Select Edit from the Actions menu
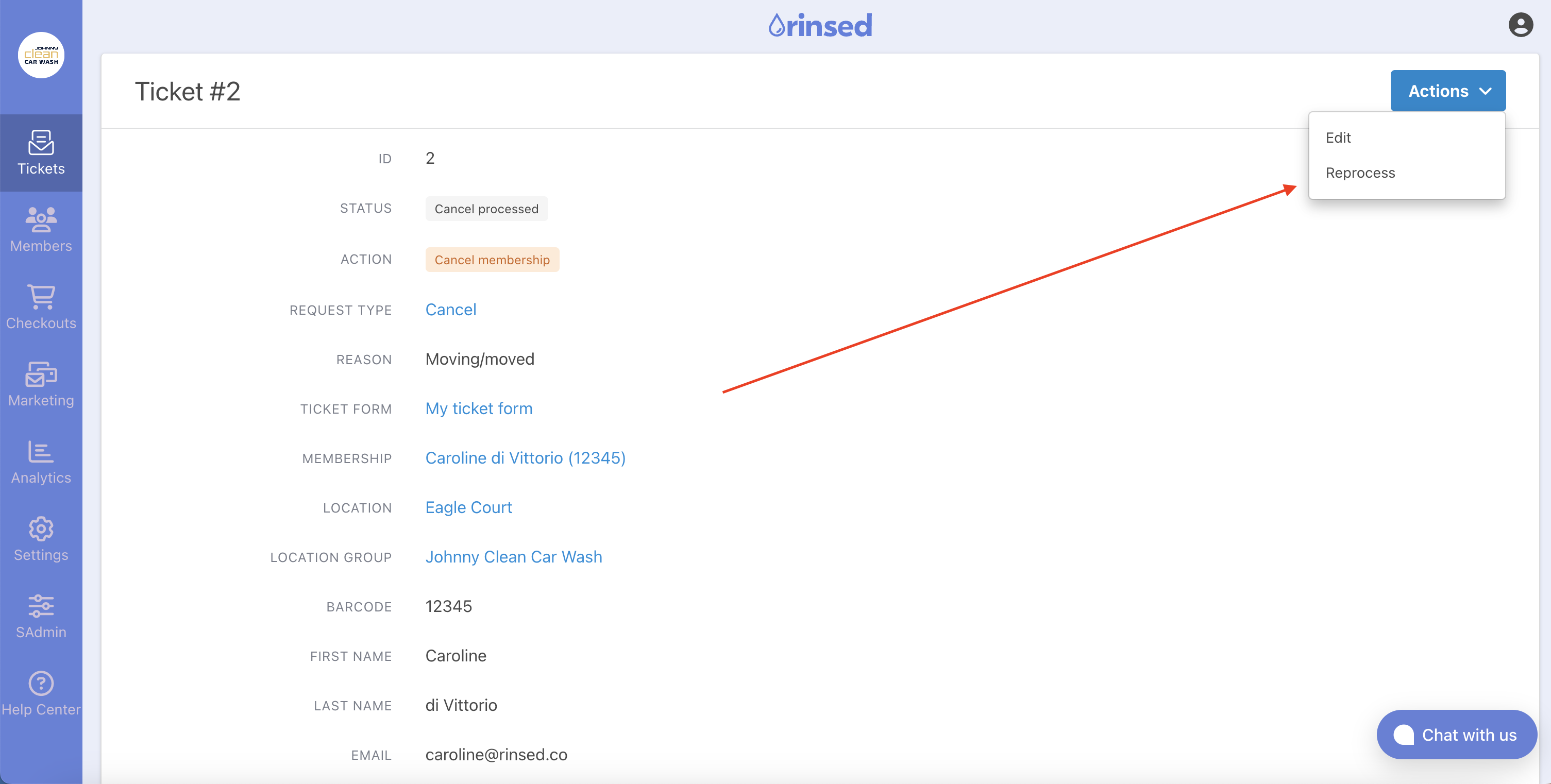Viewport: 1551px width, 784px height. pyautogui.click(x=1338, y=138)
